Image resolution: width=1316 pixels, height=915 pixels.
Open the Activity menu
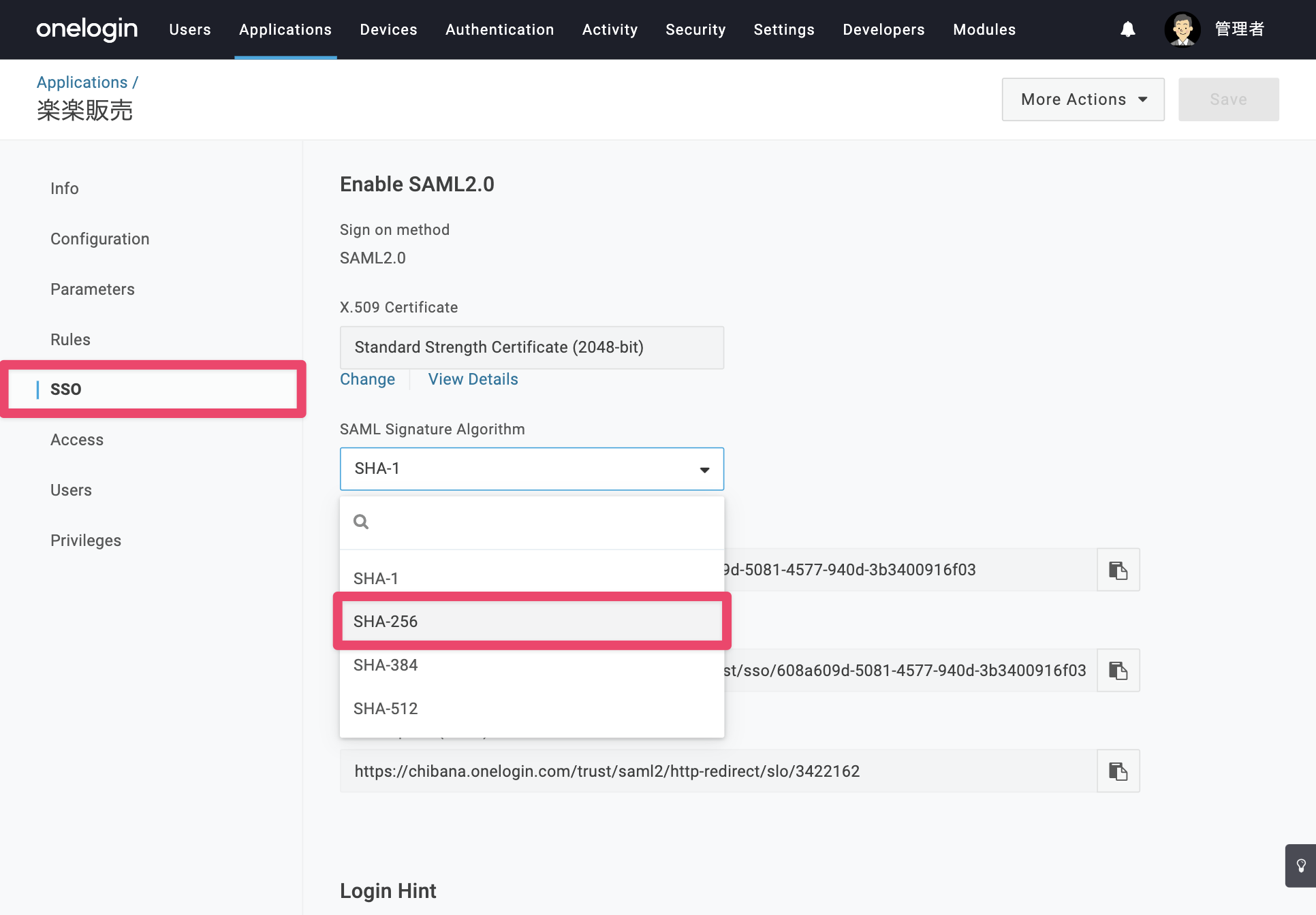coord(610,29)
